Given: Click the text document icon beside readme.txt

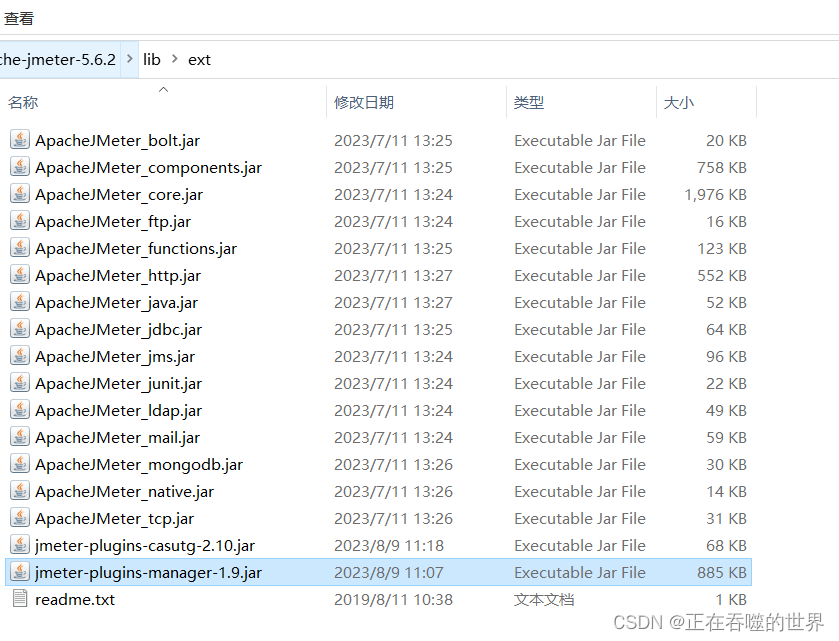Looking at the screenshot, I should [20, 599].
